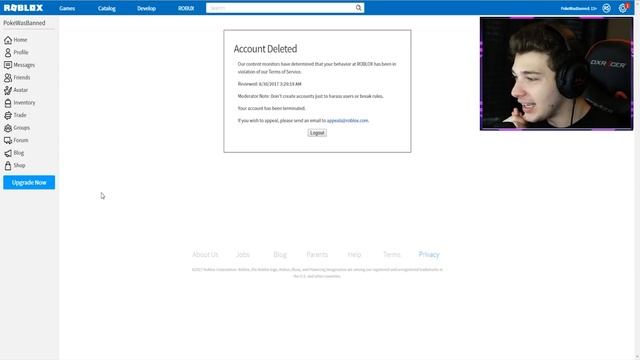This screenshot has height=360, width=640.
Task: Click the Account Deleted heading
Action: pyautogui.click(x=265, y=49)
